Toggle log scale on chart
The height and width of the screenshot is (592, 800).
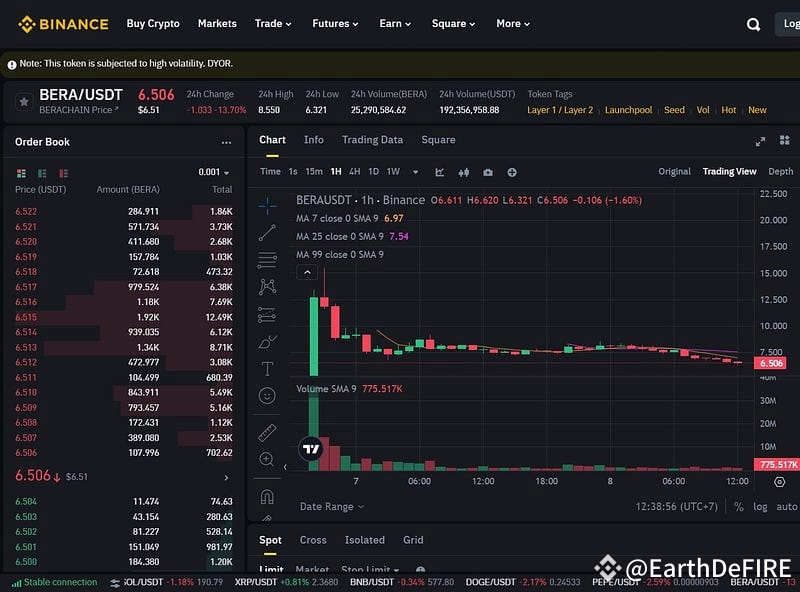[760, 507]
